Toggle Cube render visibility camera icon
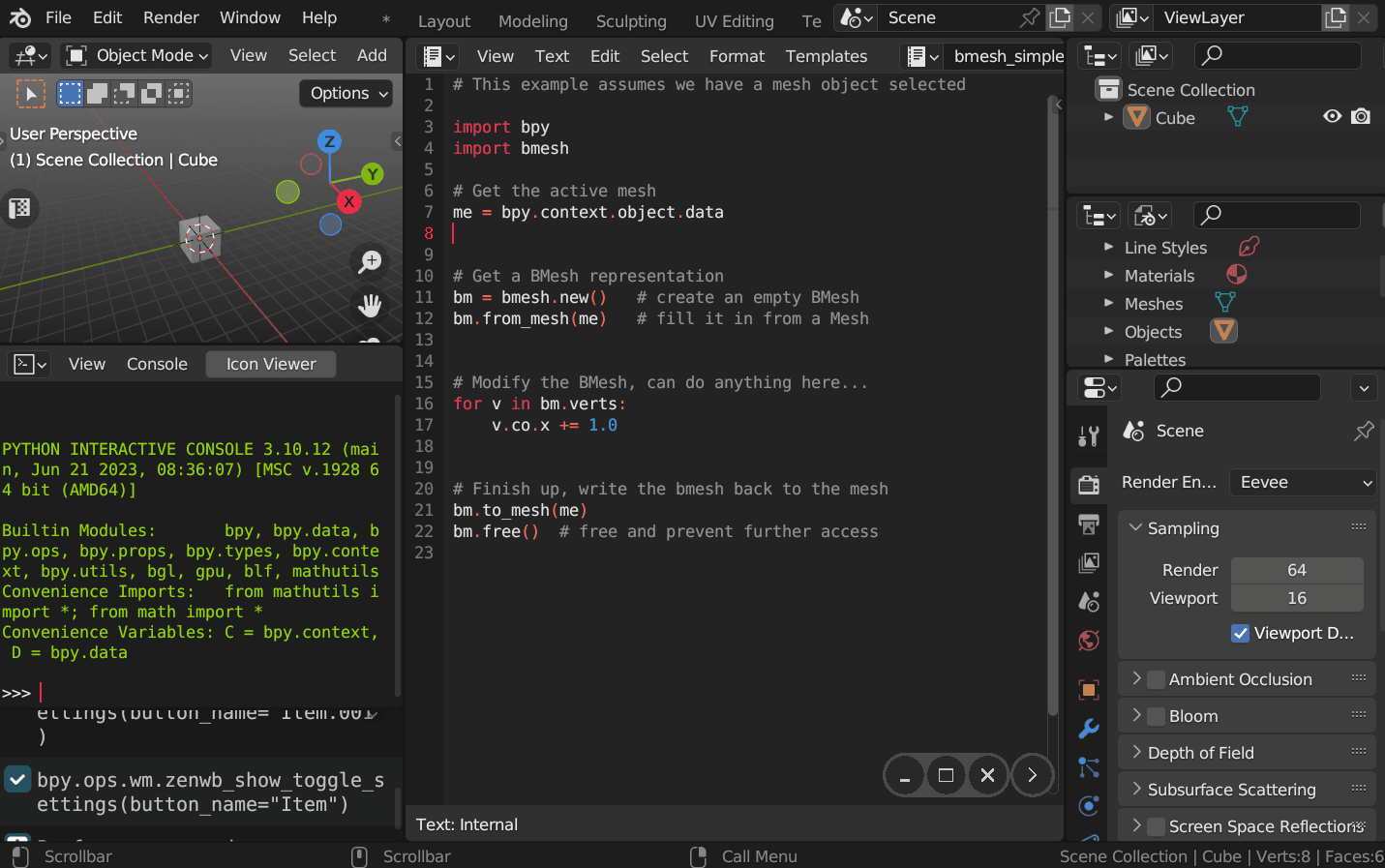The width and height of the screenshot is (1385, 868). (x=1361, y=117)
